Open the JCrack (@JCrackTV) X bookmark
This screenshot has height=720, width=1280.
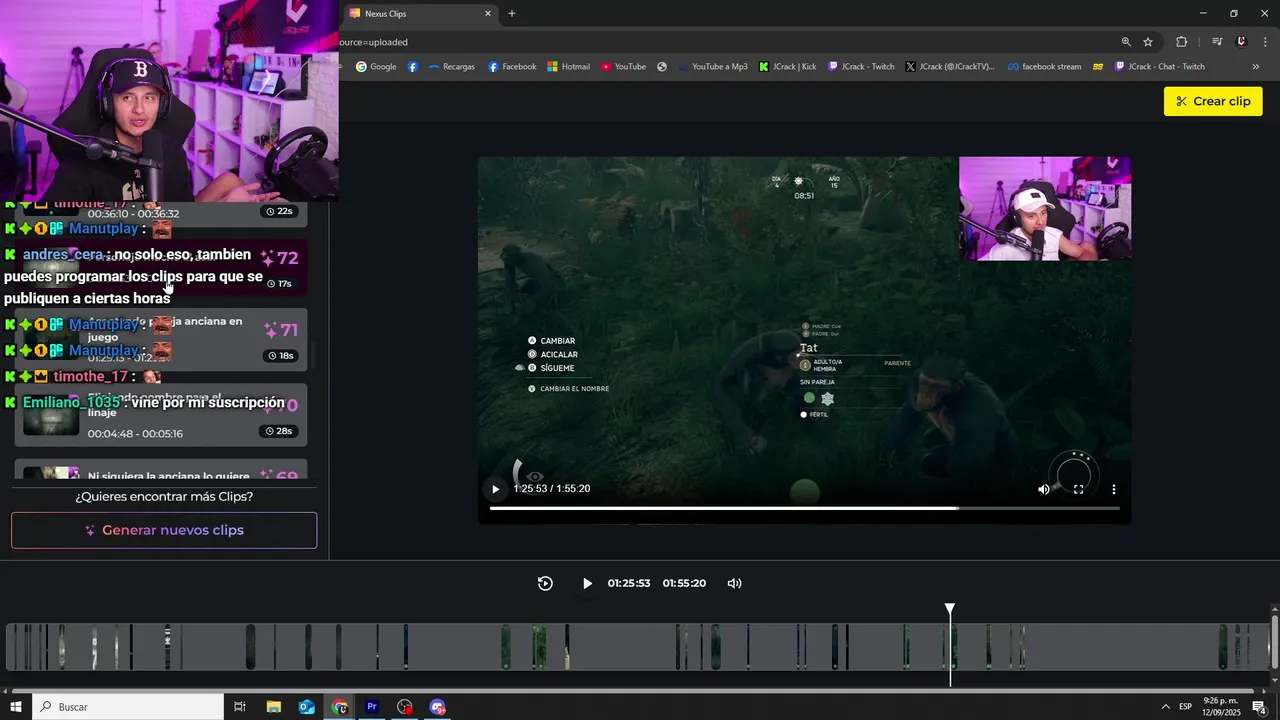tap(950, 67)
